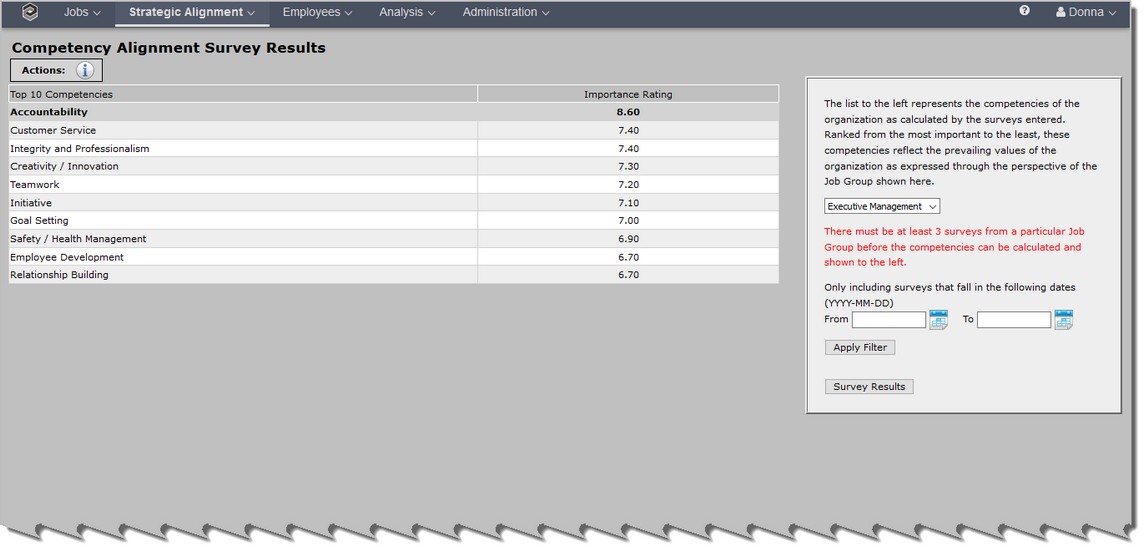This screenshot has height=552, width=1144.
Task: Open the Executive Management job group dropdown
Action: click(x=882, y=206)
